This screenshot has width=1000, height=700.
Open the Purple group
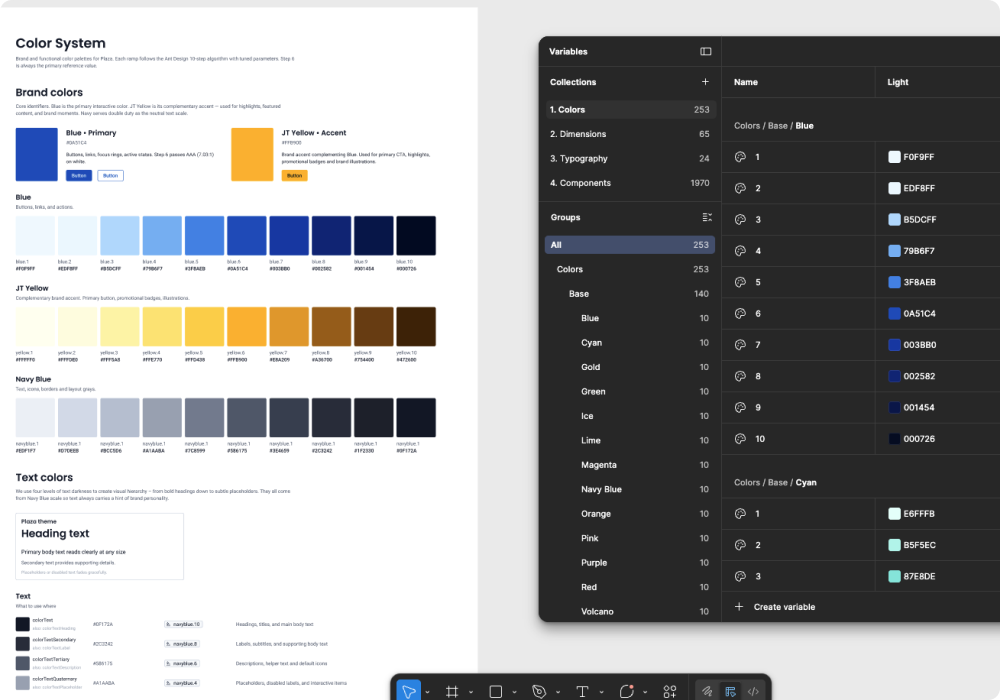coord(630,562)
